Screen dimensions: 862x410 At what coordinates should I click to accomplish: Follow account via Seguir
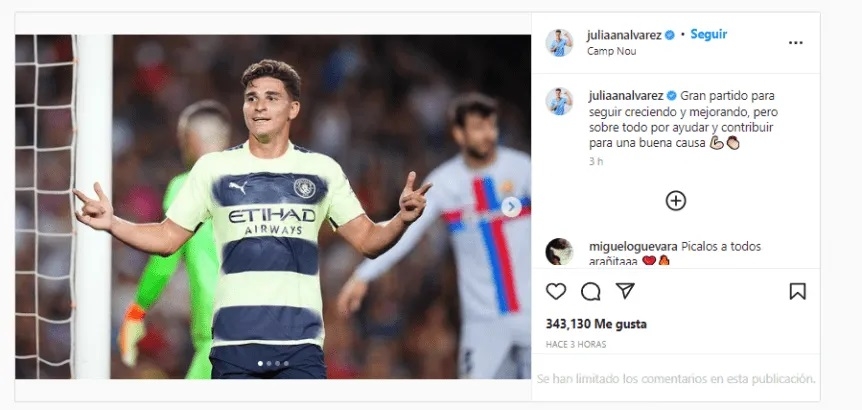(709, 34)
